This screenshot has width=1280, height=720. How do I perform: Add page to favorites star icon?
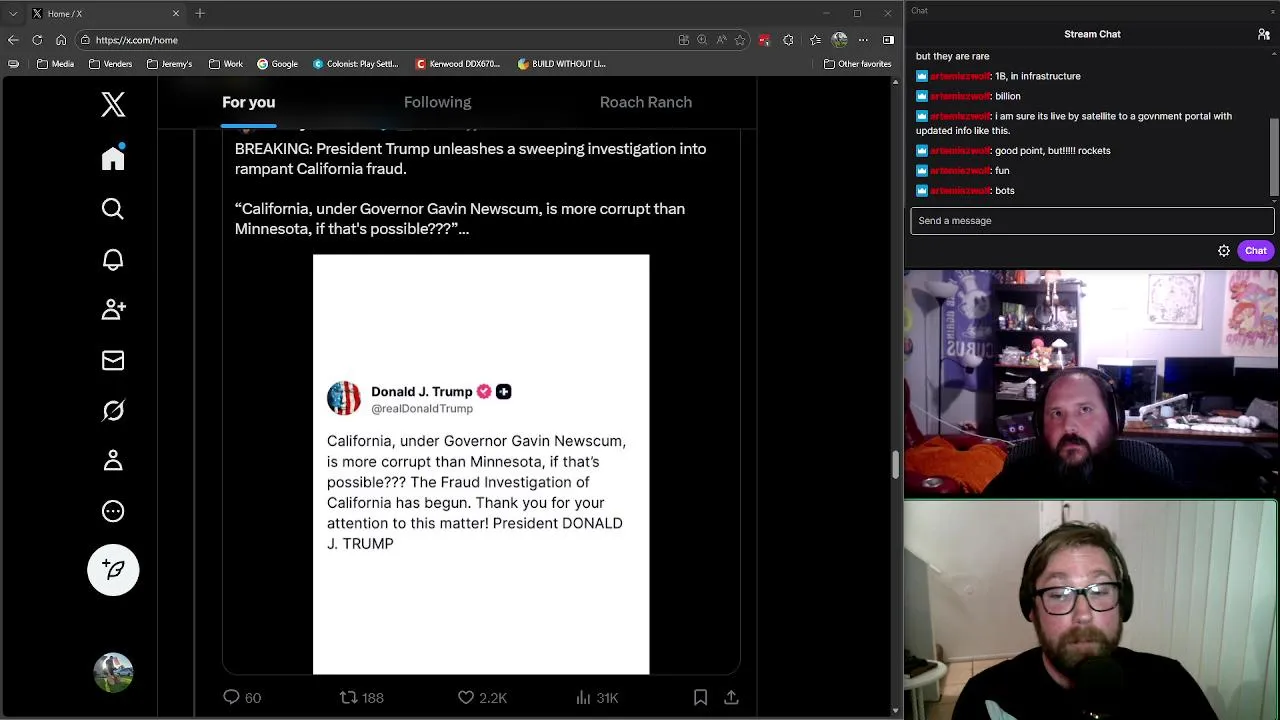click(x=740, y=40)
